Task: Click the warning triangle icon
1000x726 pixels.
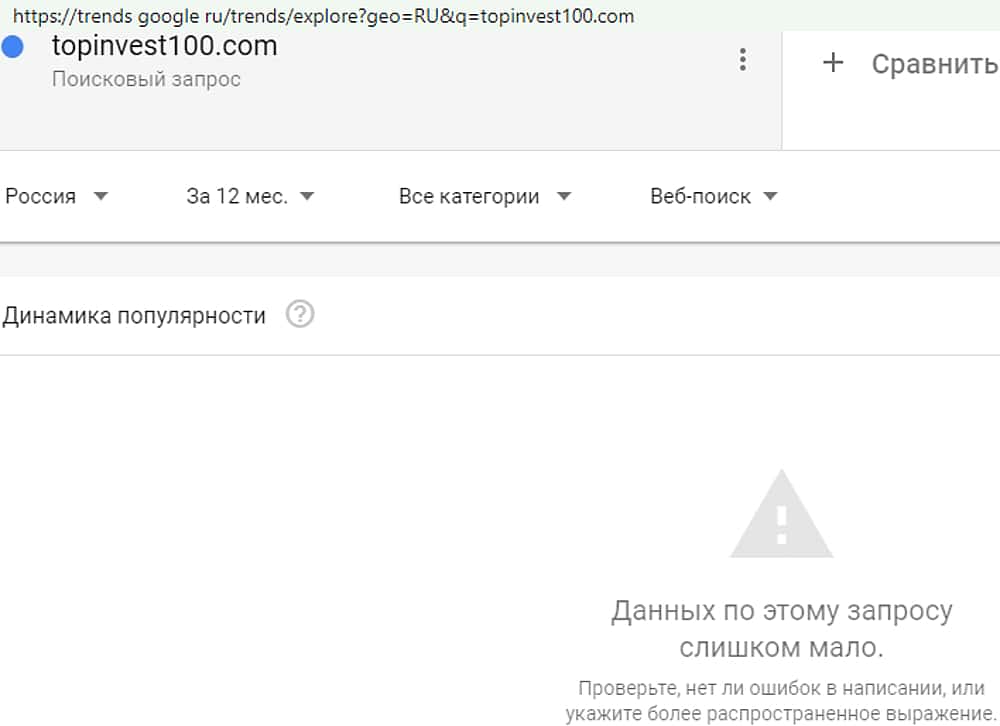Action: (x=781, y=514)
